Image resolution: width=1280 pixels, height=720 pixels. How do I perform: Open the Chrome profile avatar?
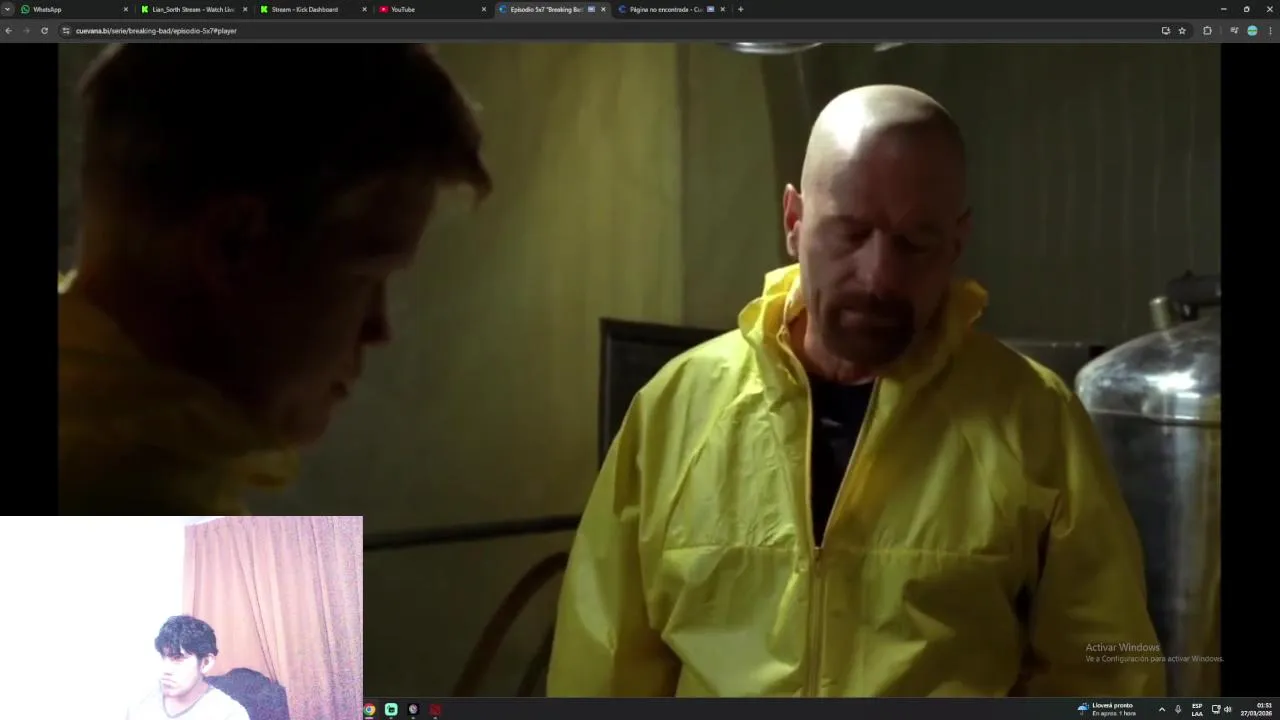click(x=1252, y=31)
